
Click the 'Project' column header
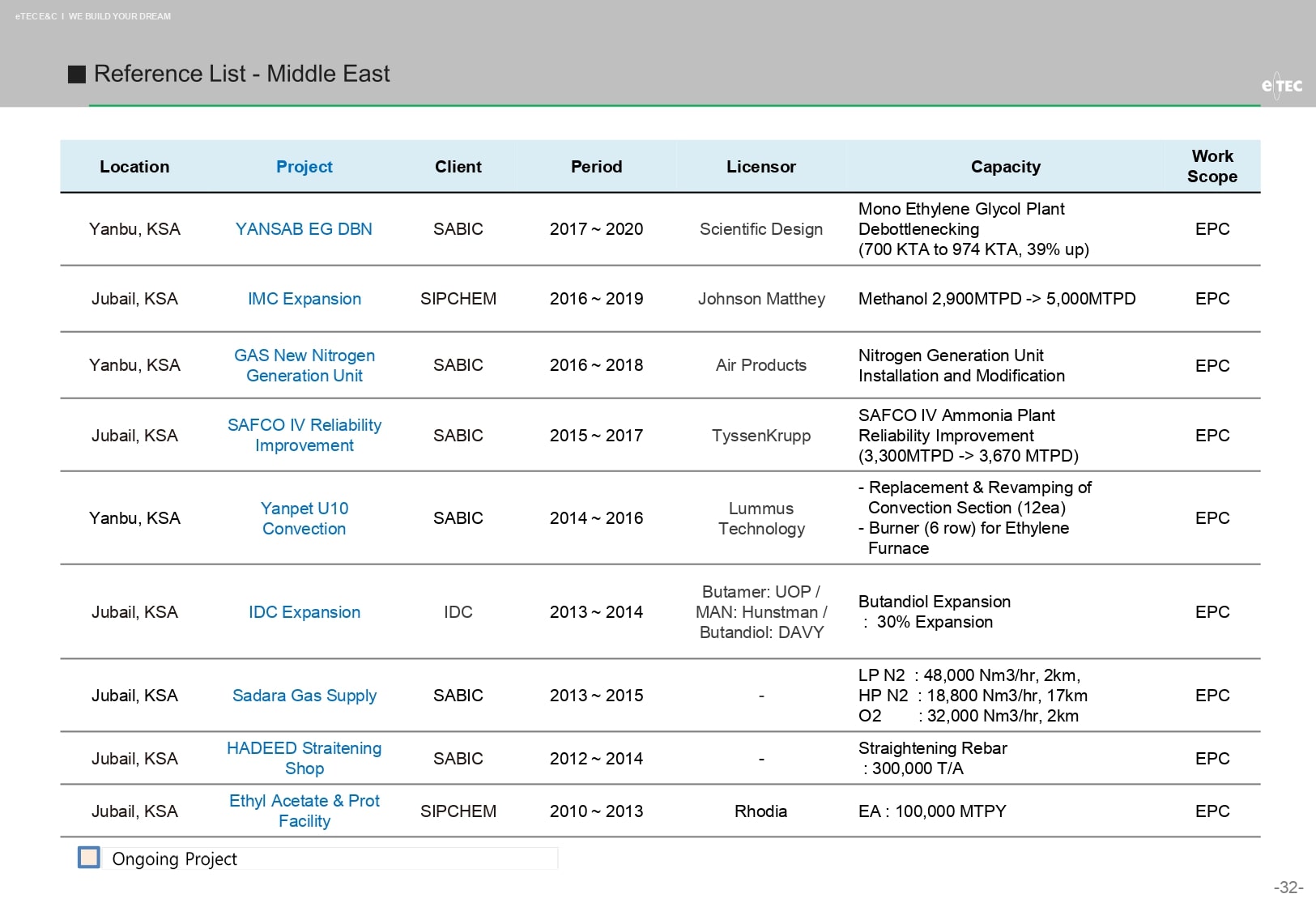click(x=305, y=167)
